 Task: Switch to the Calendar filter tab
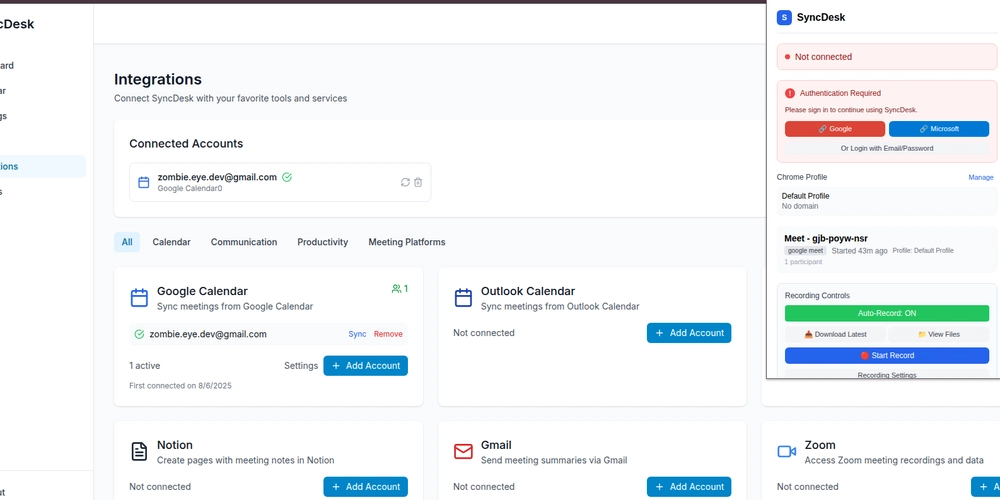tap(172, 242)
